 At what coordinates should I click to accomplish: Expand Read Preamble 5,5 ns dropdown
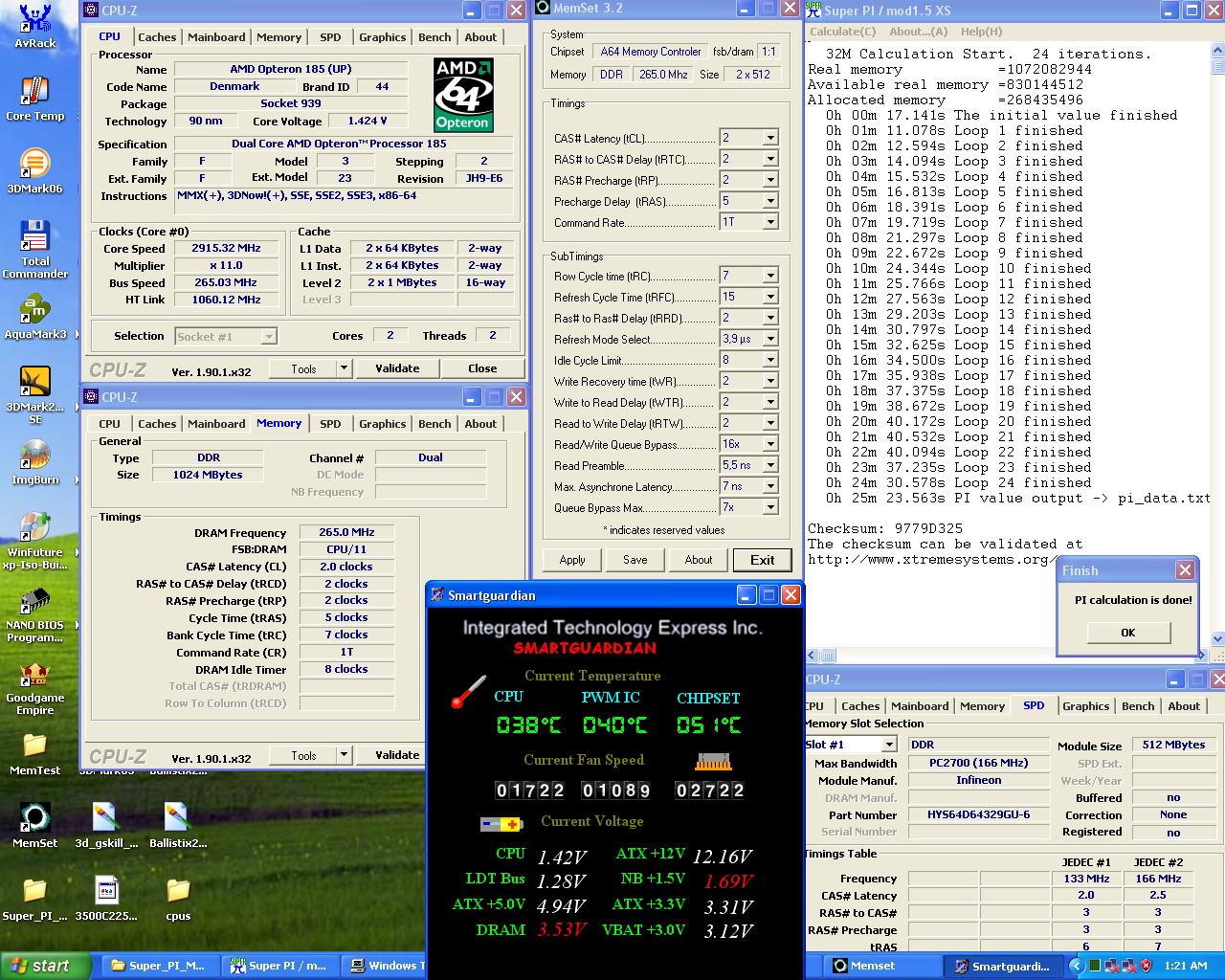[769, 465]
